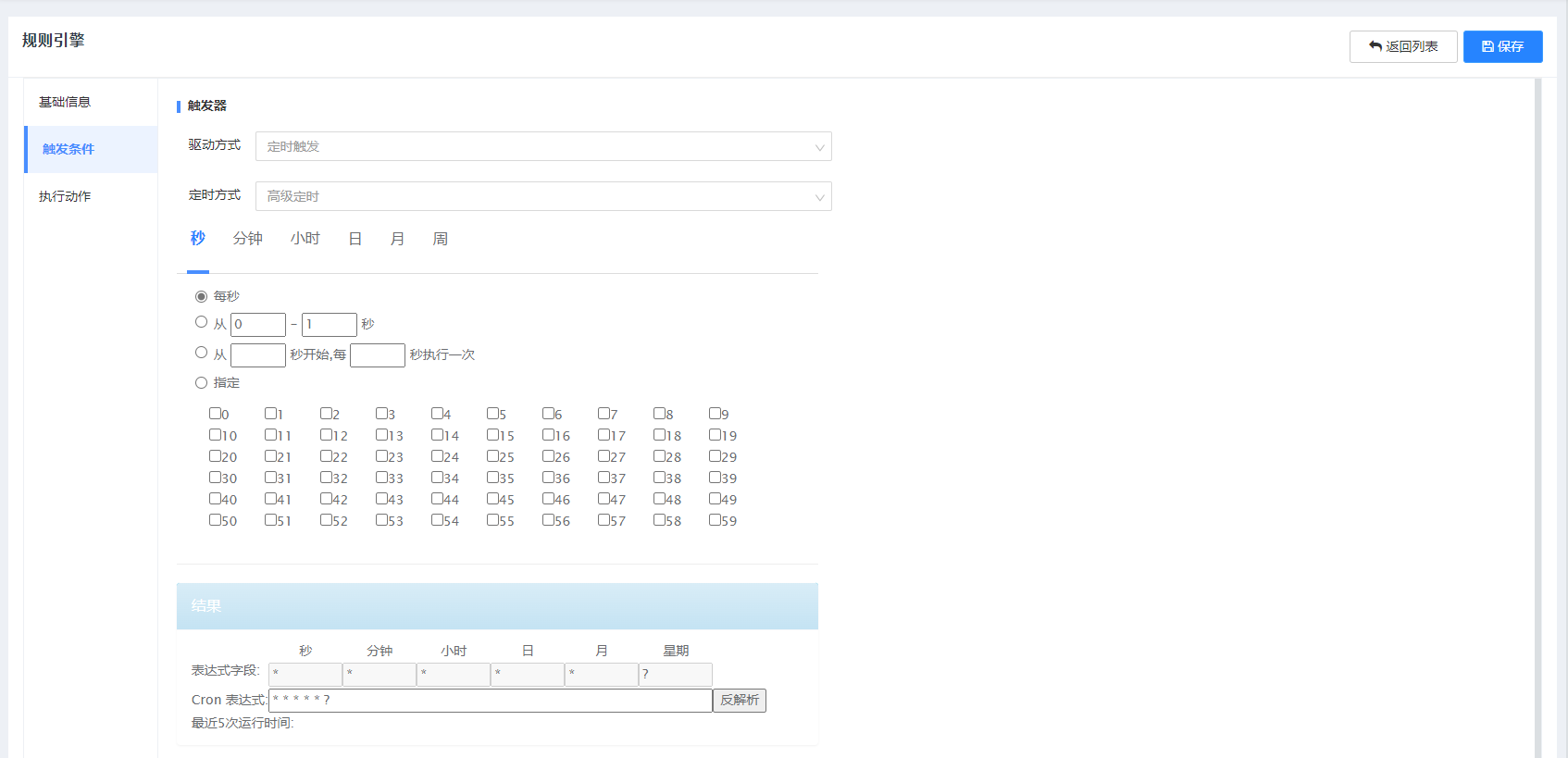This screenshot has width=1568, height=758.
Task: Select the 月 tab
Action: [x=397, y=239]
